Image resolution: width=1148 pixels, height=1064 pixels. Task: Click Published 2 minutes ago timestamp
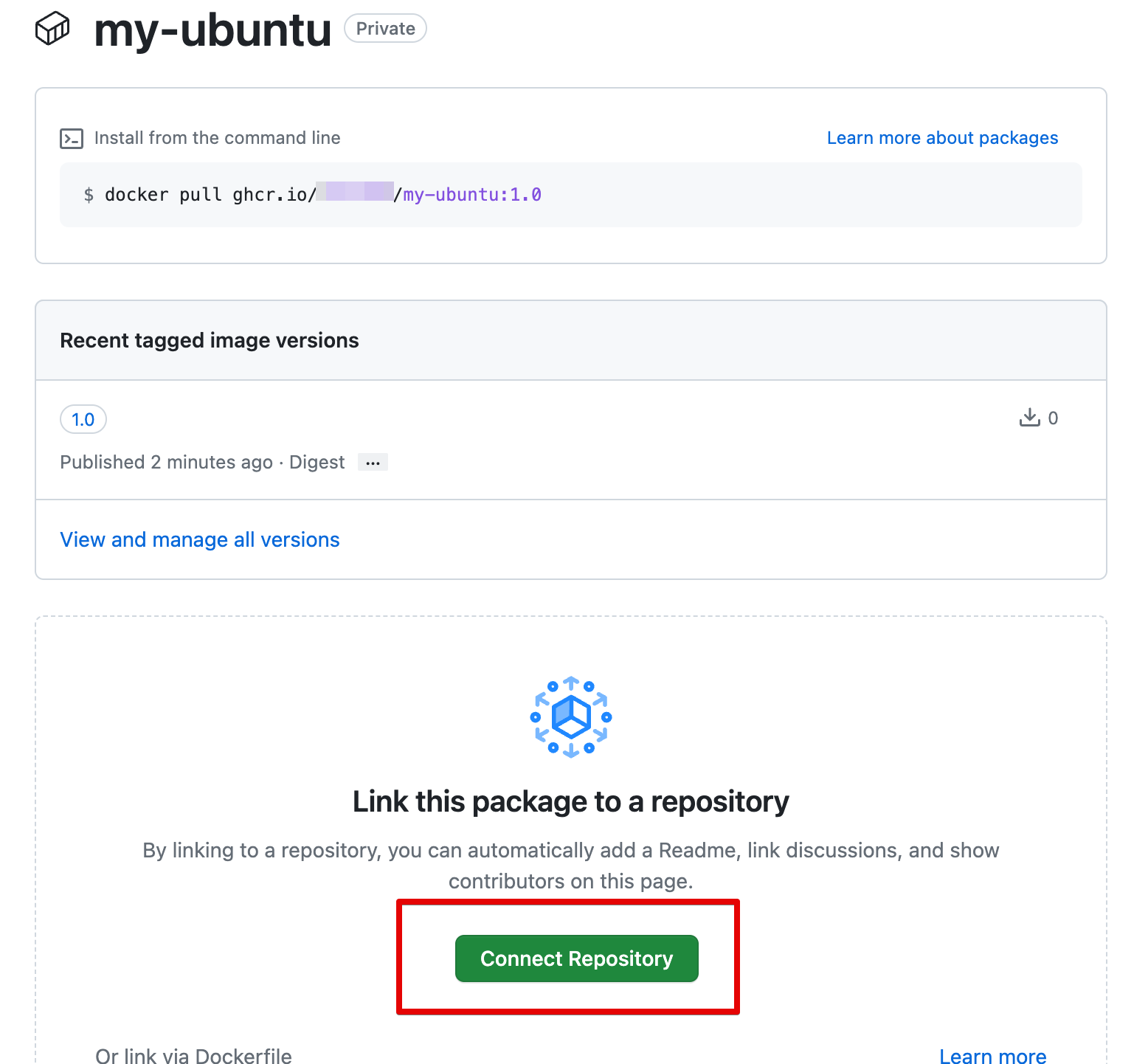click(x=166, y=462)
